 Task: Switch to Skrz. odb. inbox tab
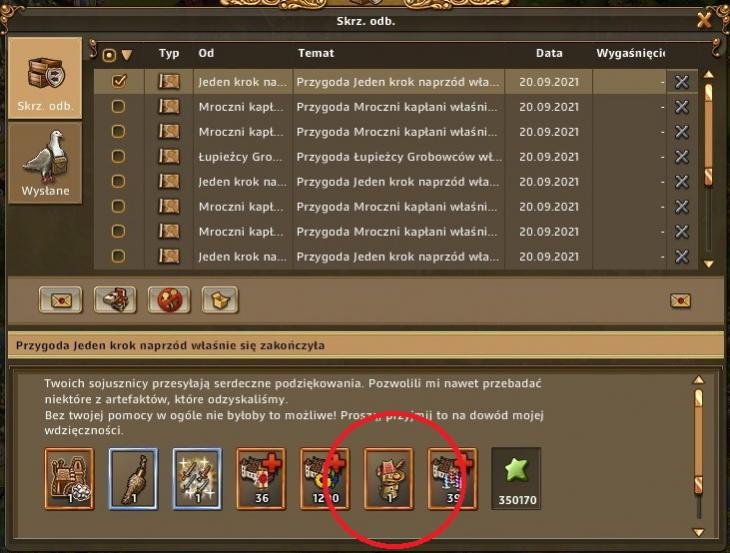(45, 78)
